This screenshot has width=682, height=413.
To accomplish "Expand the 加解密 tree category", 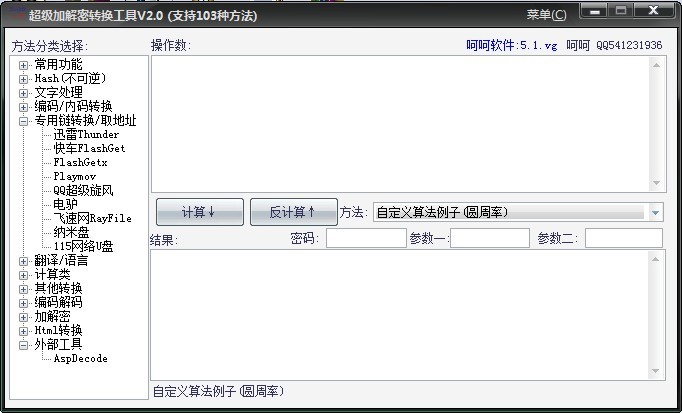I will tap(24, 316).
